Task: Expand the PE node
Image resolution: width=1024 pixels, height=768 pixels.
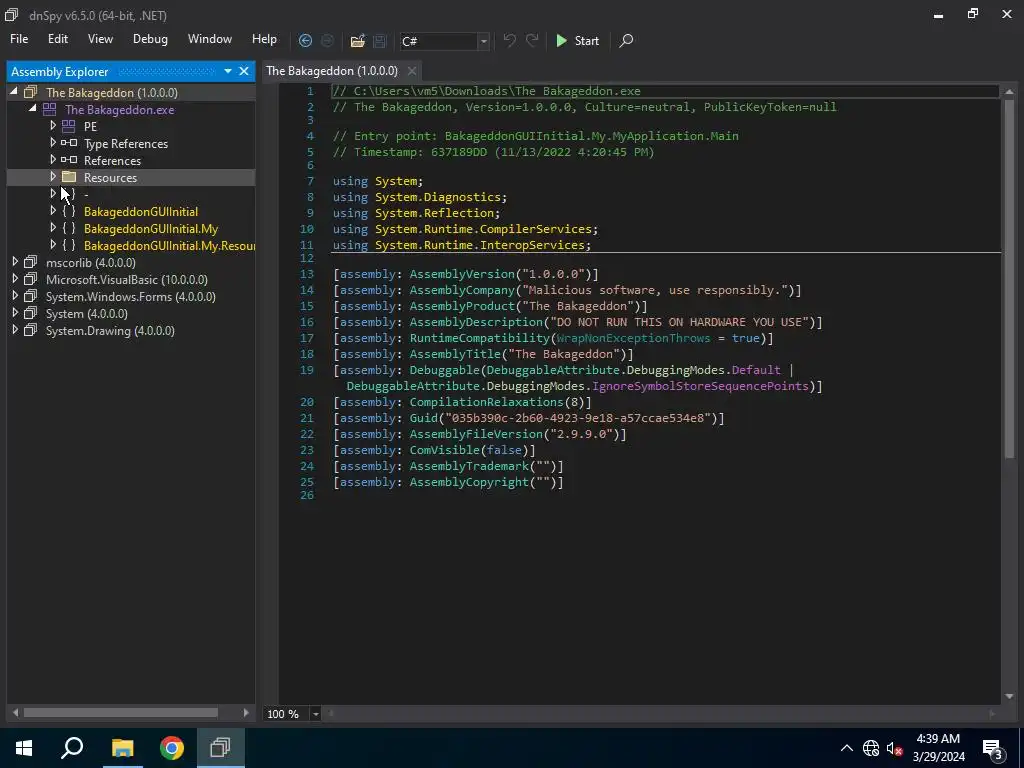Action: pyautogui.click(x=53, y=125)
